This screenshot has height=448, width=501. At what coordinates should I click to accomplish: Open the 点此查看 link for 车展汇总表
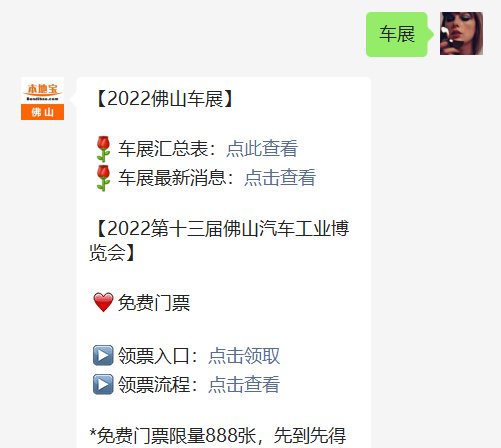[x=262, y=149]
